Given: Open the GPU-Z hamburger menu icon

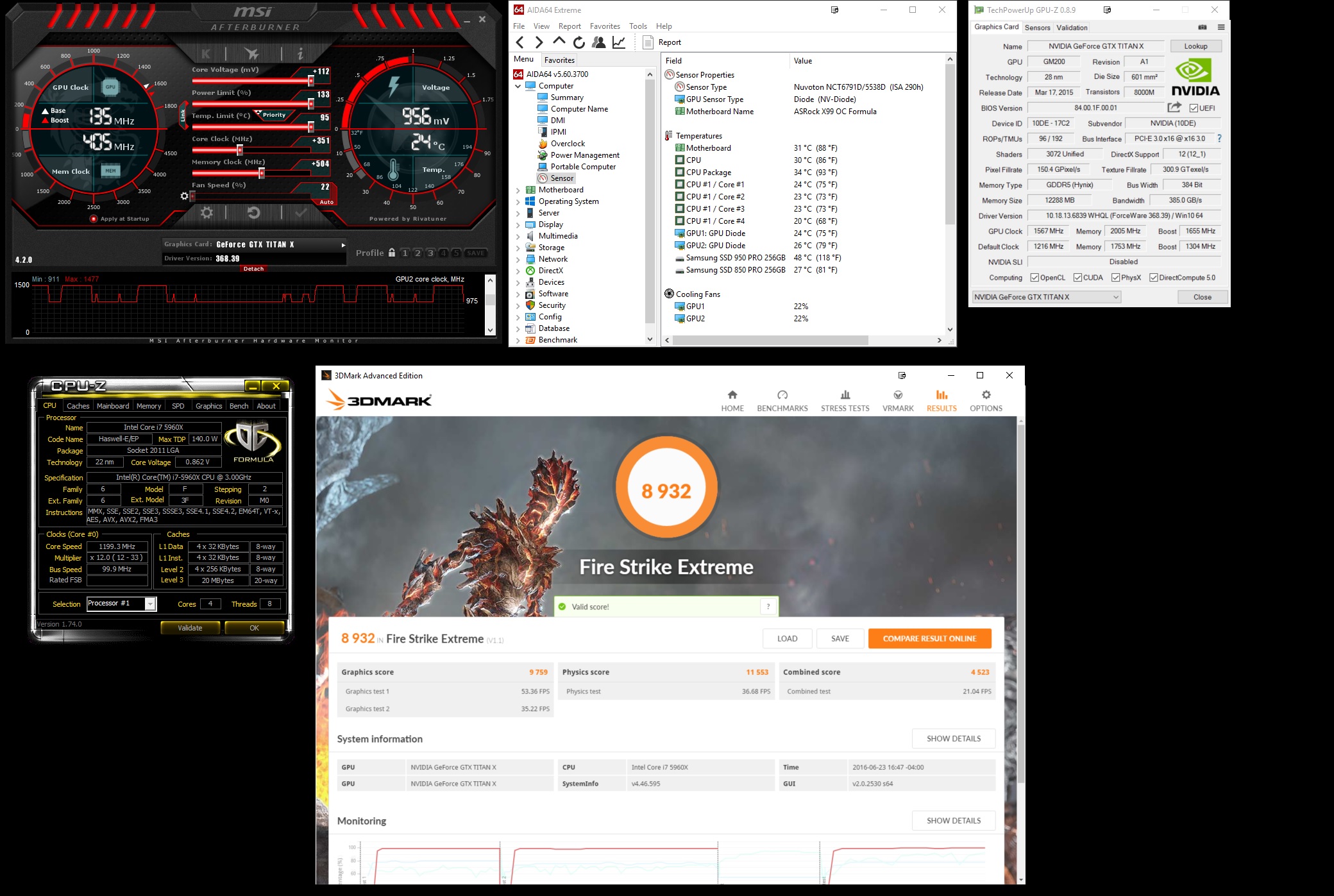Looking at the screenshot, I should pyautogui.click(x=1221, y=27).
